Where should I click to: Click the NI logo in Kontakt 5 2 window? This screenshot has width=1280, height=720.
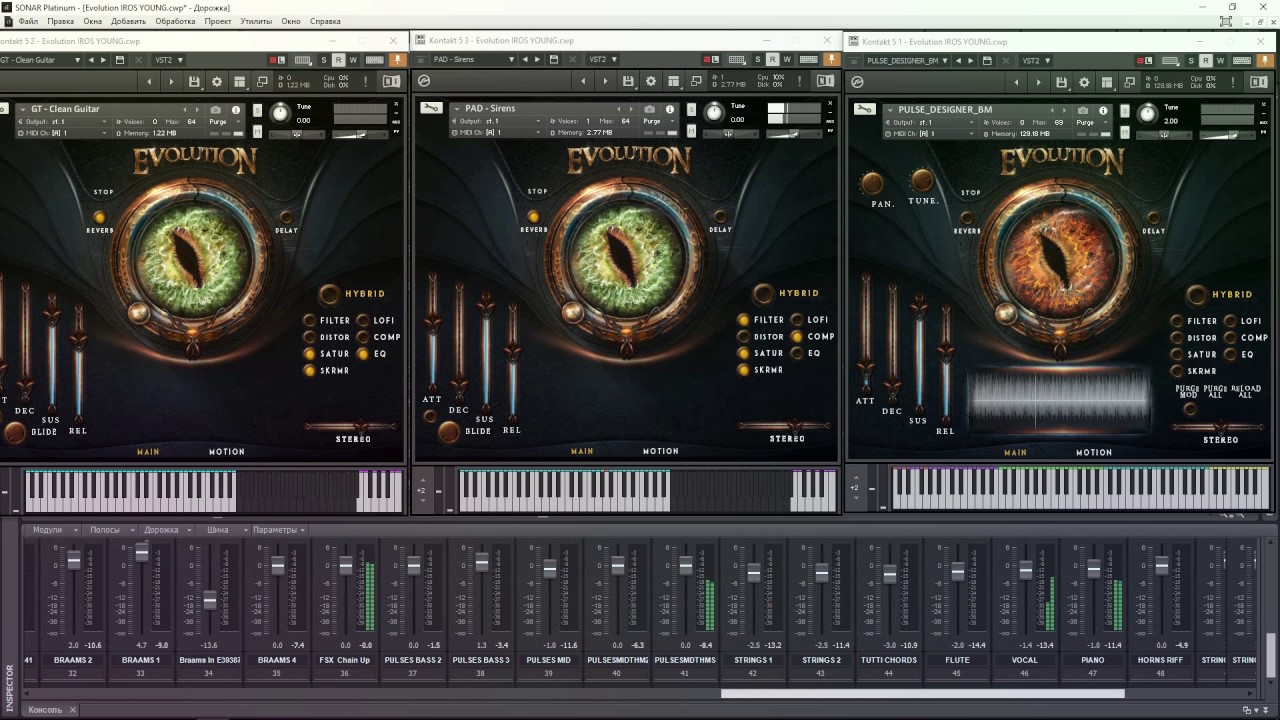[x=392, y=81]
